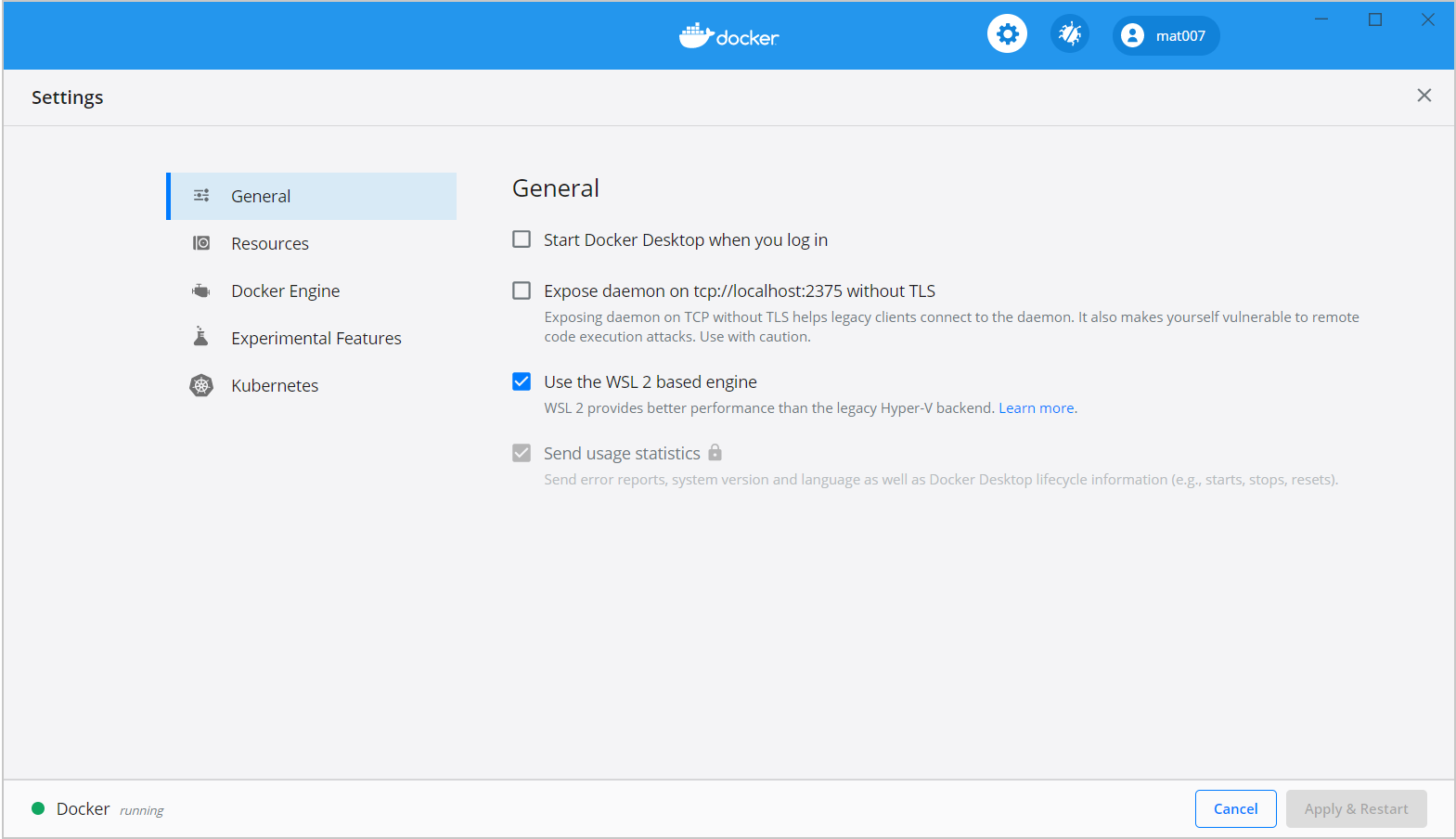Uncheck Use the WSL 2 based engine
The height and width of the screenshot is (839, 1456).
(522, 381)
